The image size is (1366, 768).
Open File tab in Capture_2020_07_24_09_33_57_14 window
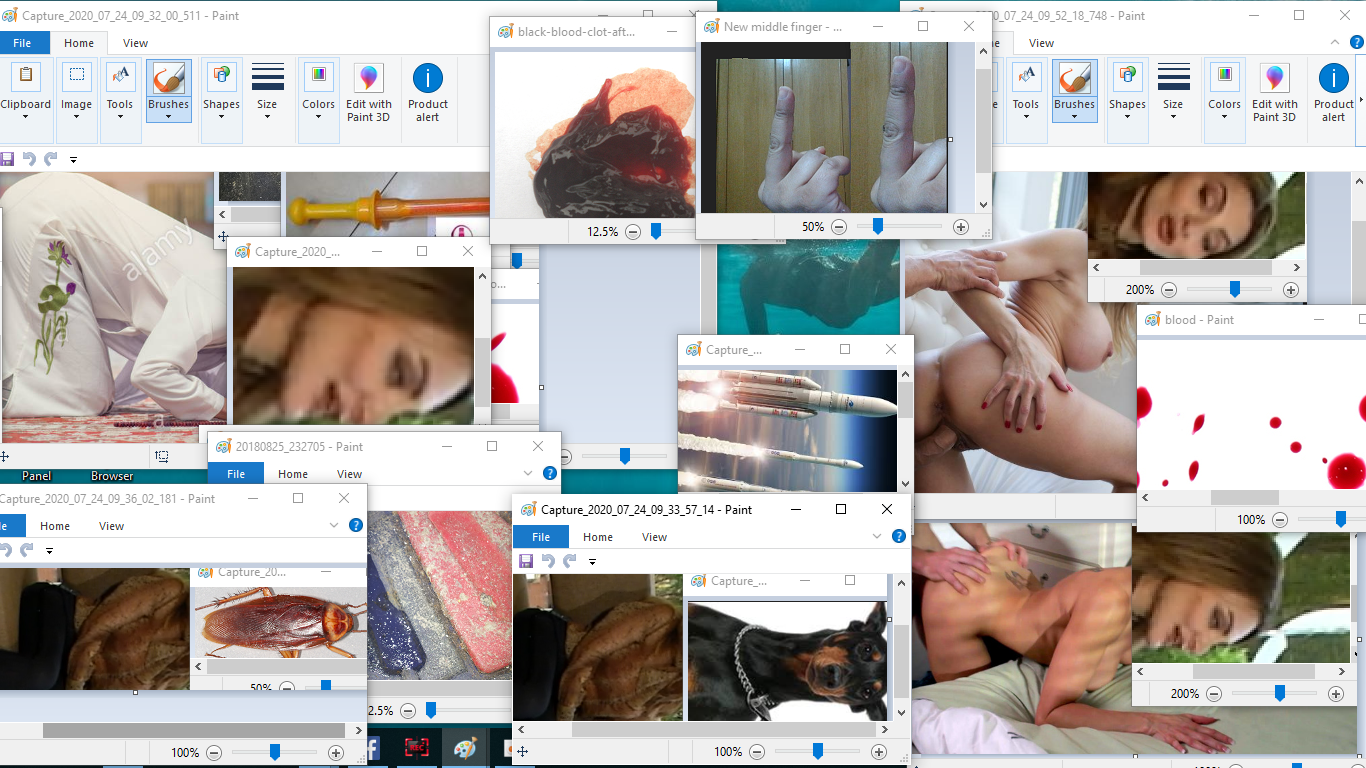point(540,537)
